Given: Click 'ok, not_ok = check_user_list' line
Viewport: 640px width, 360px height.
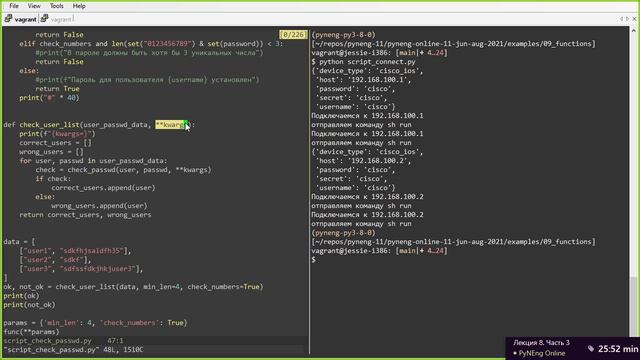Looking at the screenshot, I should tap(133, 287).
